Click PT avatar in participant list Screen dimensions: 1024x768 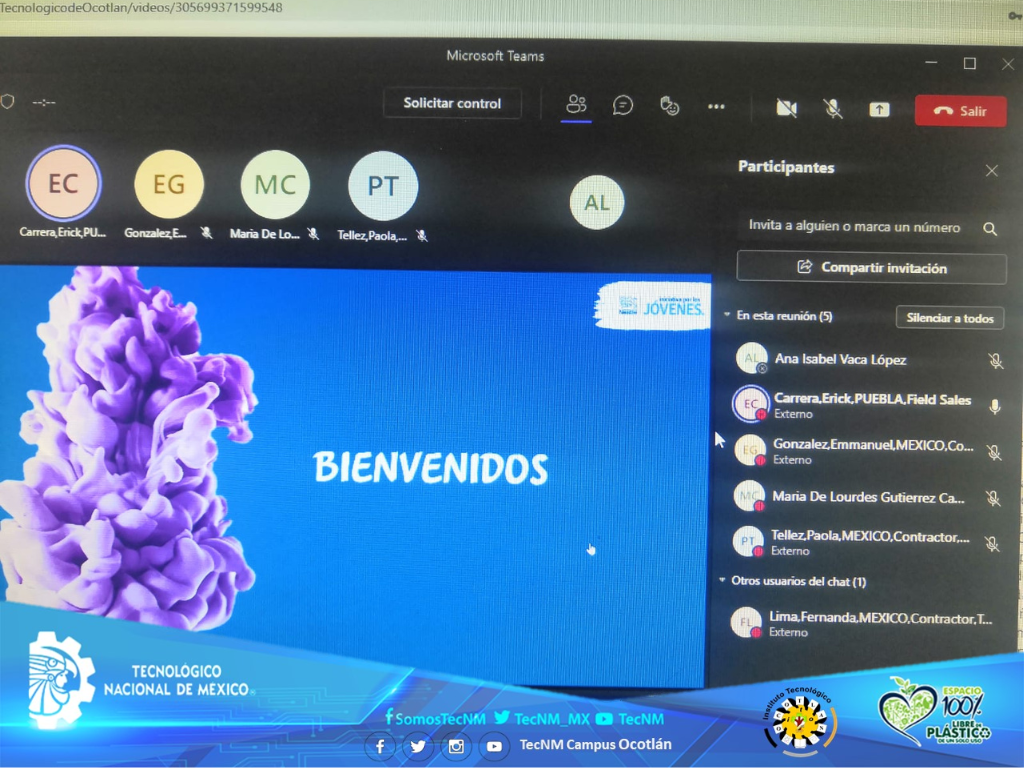coord(748,541)
